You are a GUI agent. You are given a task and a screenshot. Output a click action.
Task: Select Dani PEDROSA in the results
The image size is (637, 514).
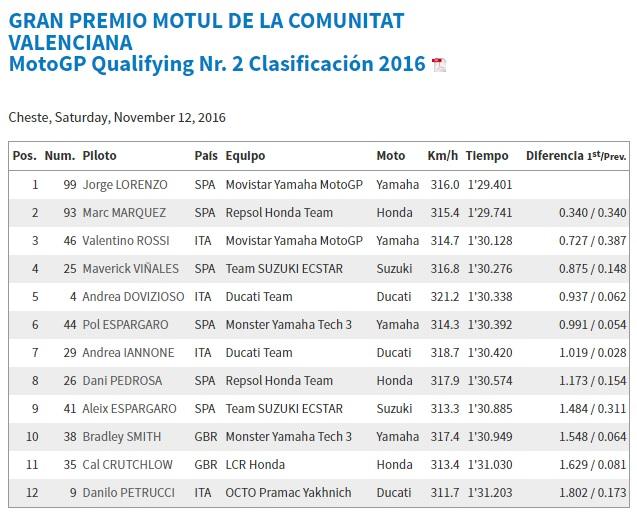tap(121, 381)
